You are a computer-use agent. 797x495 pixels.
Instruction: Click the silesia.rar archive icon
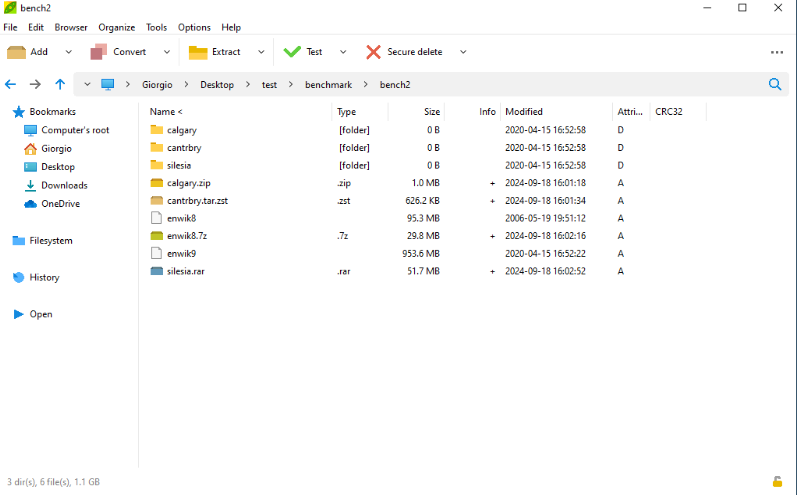(157, 271)
